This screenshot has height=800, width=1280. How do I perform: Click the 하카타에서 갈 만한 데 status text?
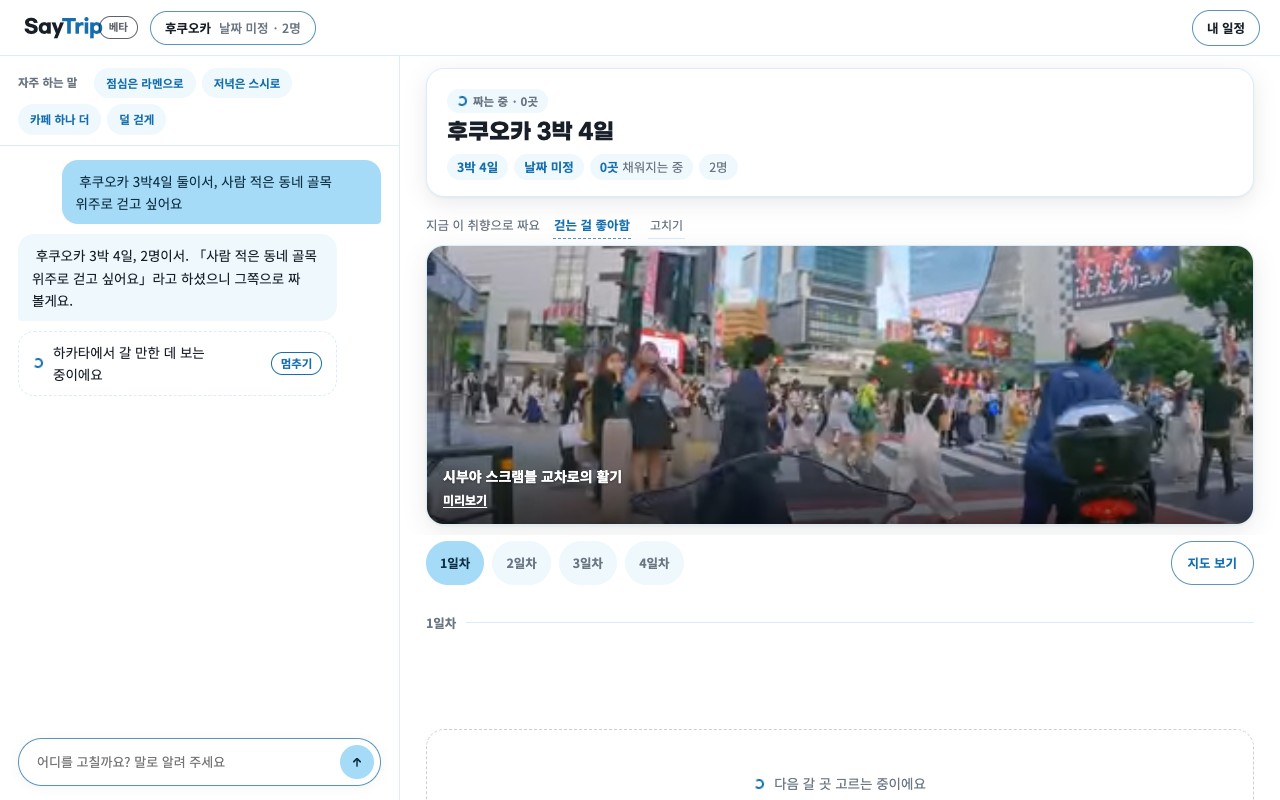click(129, 363)
